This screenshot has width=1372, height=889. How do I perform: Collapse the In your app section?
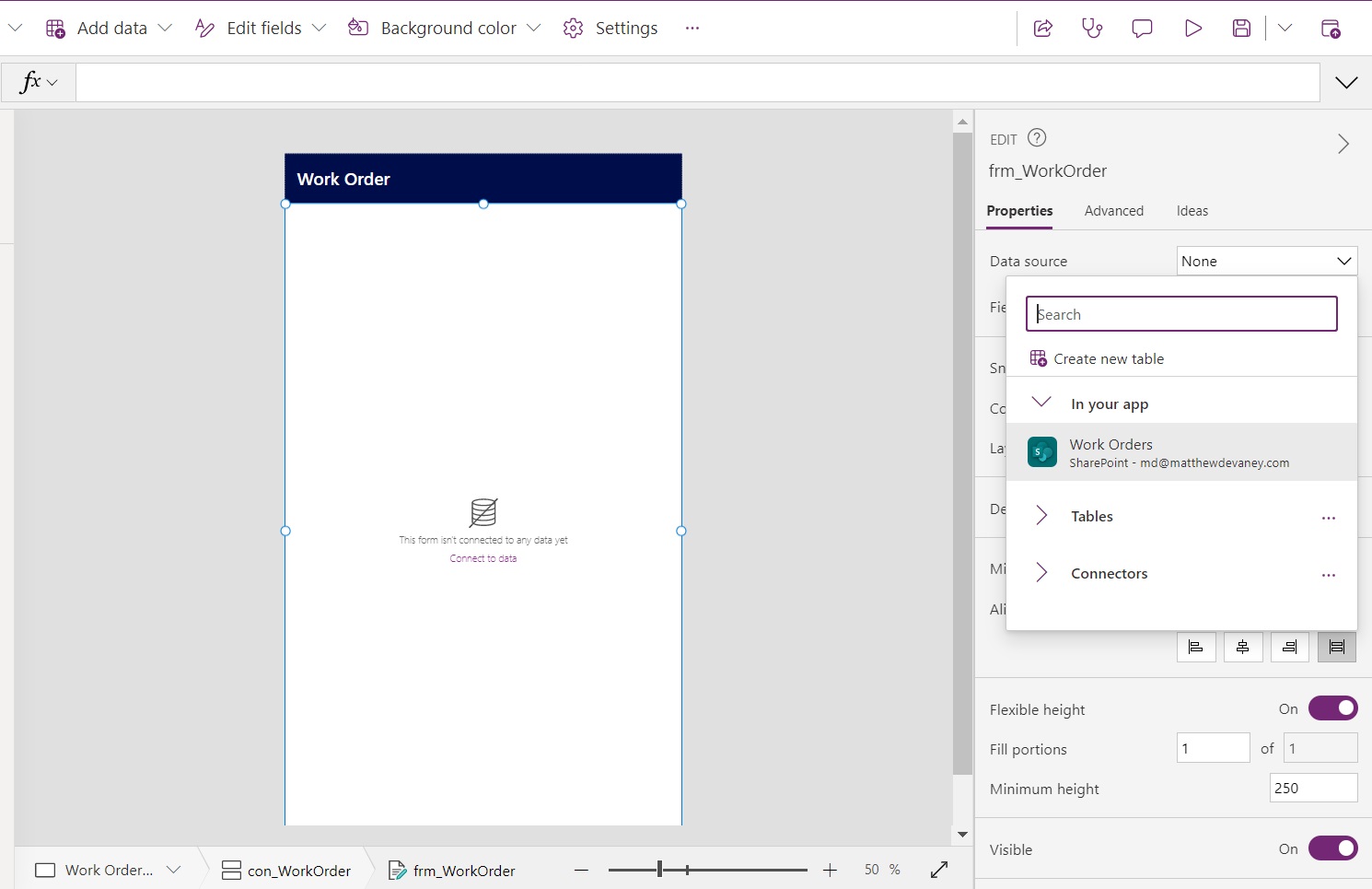tap(1041, 402)
